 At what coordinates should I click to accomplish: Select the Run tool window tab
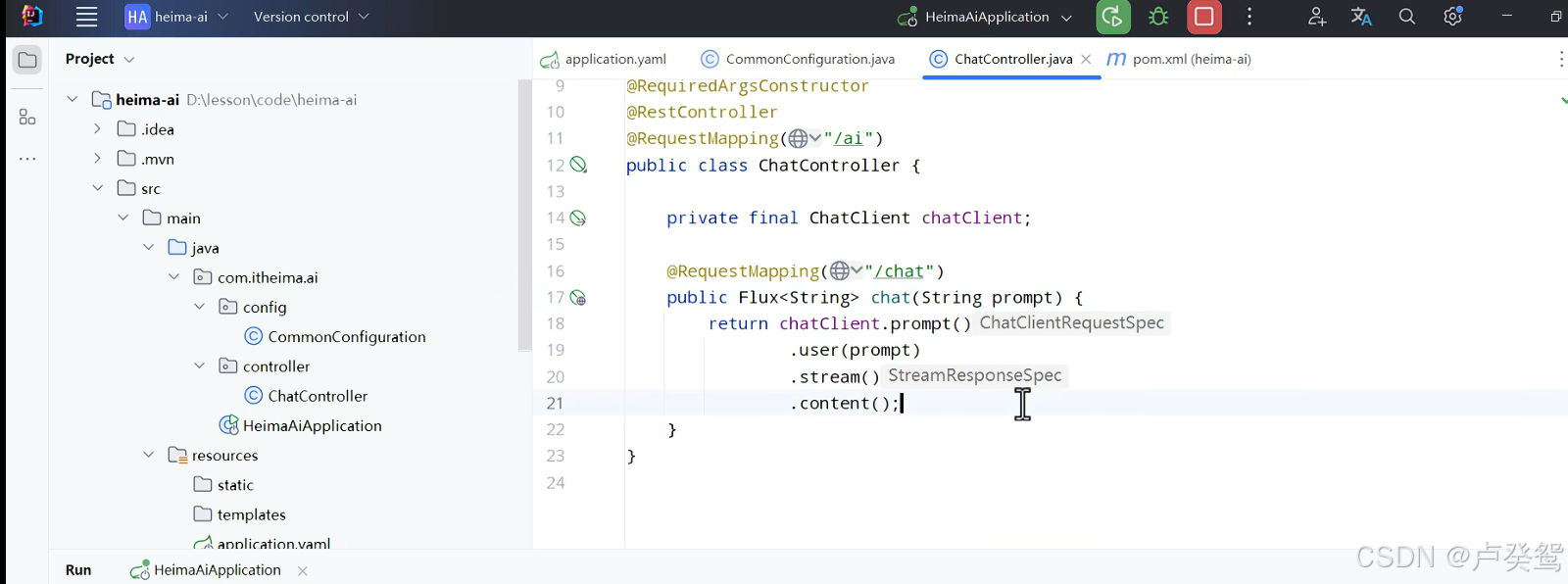click(78, 570)
